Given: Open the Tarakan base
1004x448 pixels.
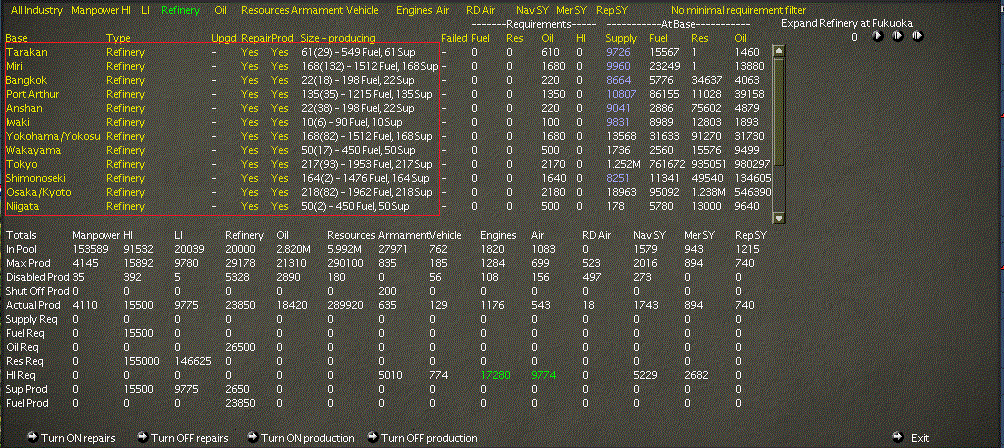Looking at the screenshot, I should tap(24, 52).
